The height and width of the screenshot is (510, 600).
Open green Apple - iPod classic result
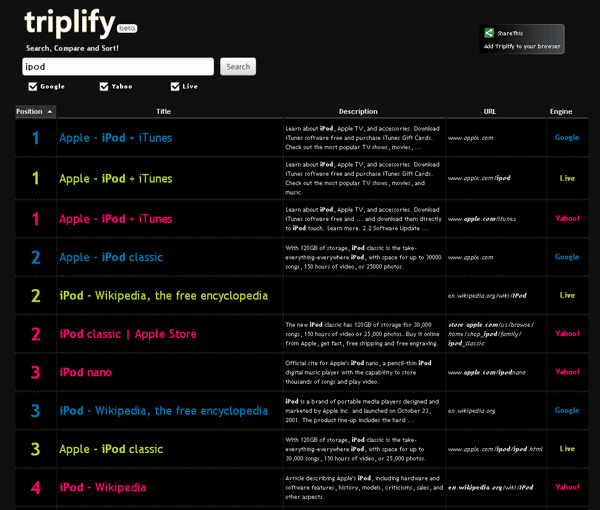[x=111, y=449]
